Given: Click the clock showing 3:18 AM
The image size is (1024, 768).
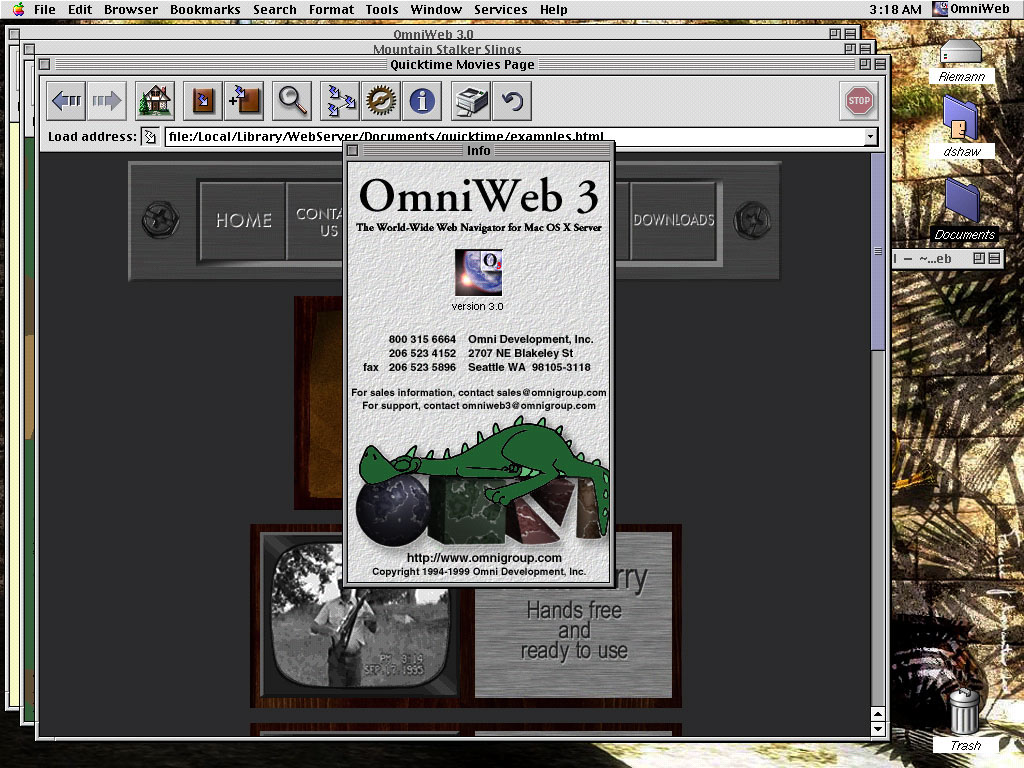Looking at the screenshot, I should [x=895, y=9].
